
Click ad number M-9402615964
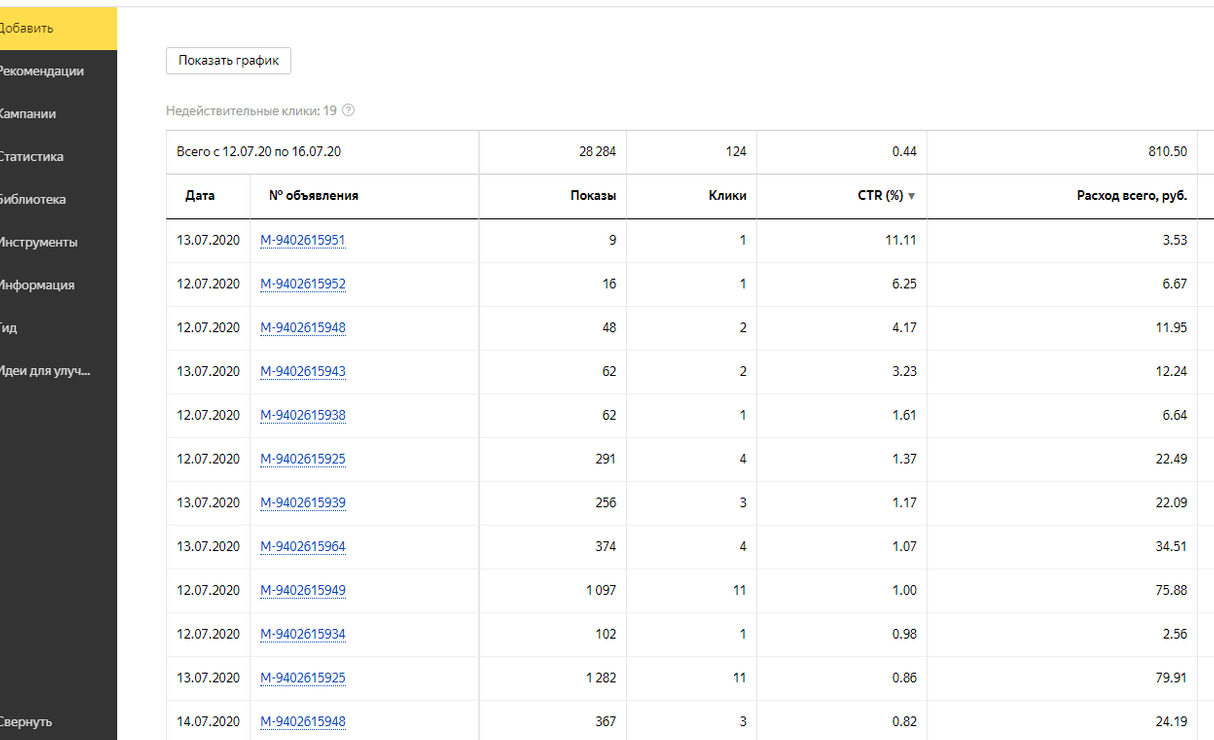[x=302, y=546]
